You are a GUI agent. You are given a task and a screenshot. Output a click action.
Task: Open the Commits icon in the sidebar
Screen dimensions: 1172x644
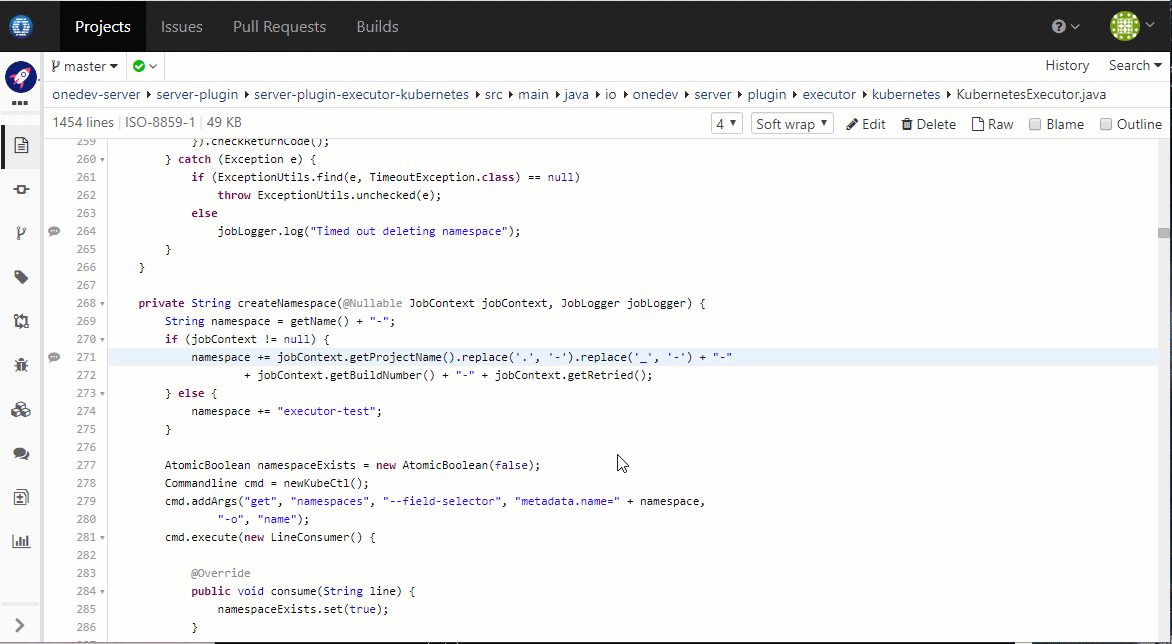(21, 190)
